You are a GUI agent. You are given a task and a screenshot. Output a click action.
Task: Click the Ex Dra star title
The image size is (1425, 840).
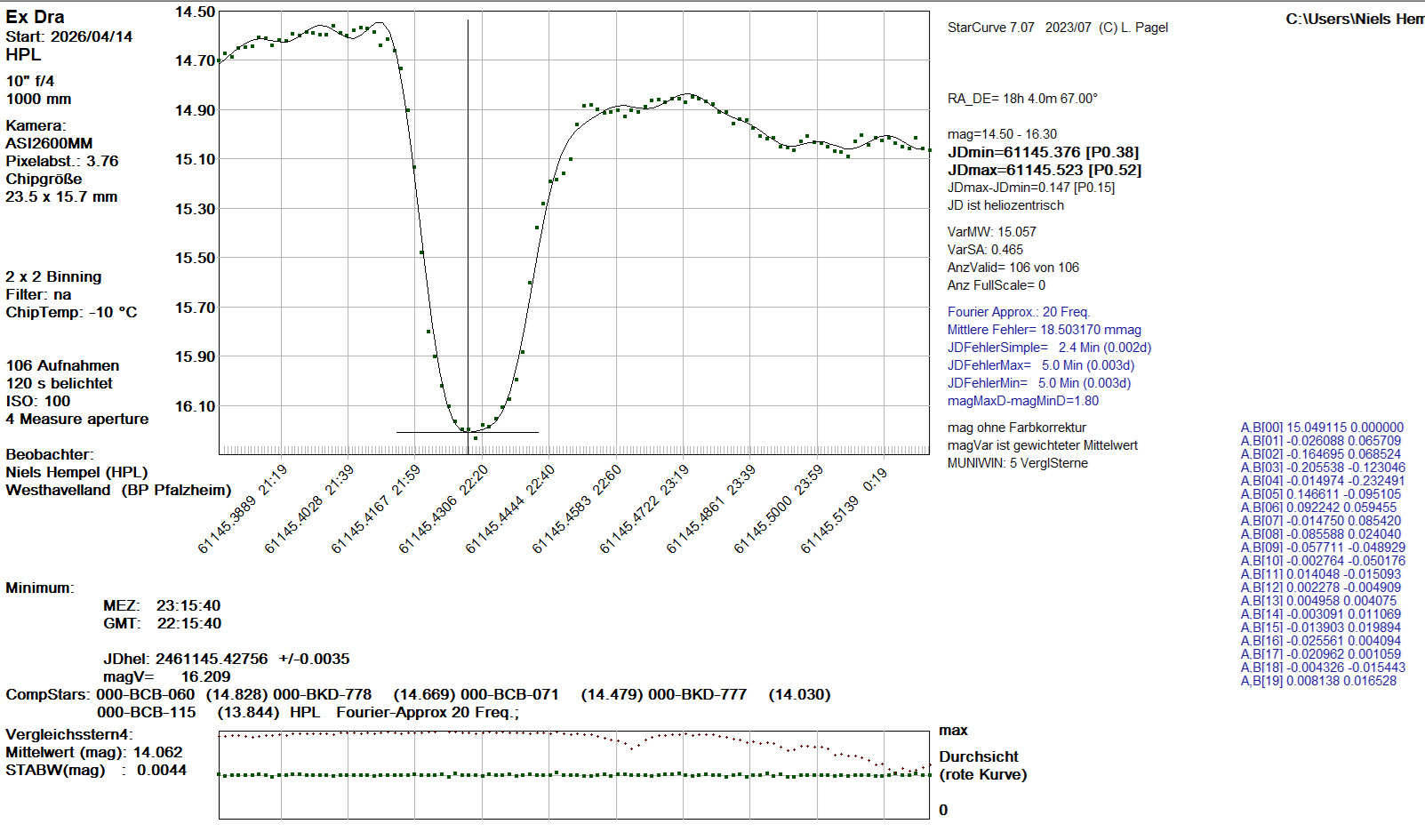tap(36, 17)
